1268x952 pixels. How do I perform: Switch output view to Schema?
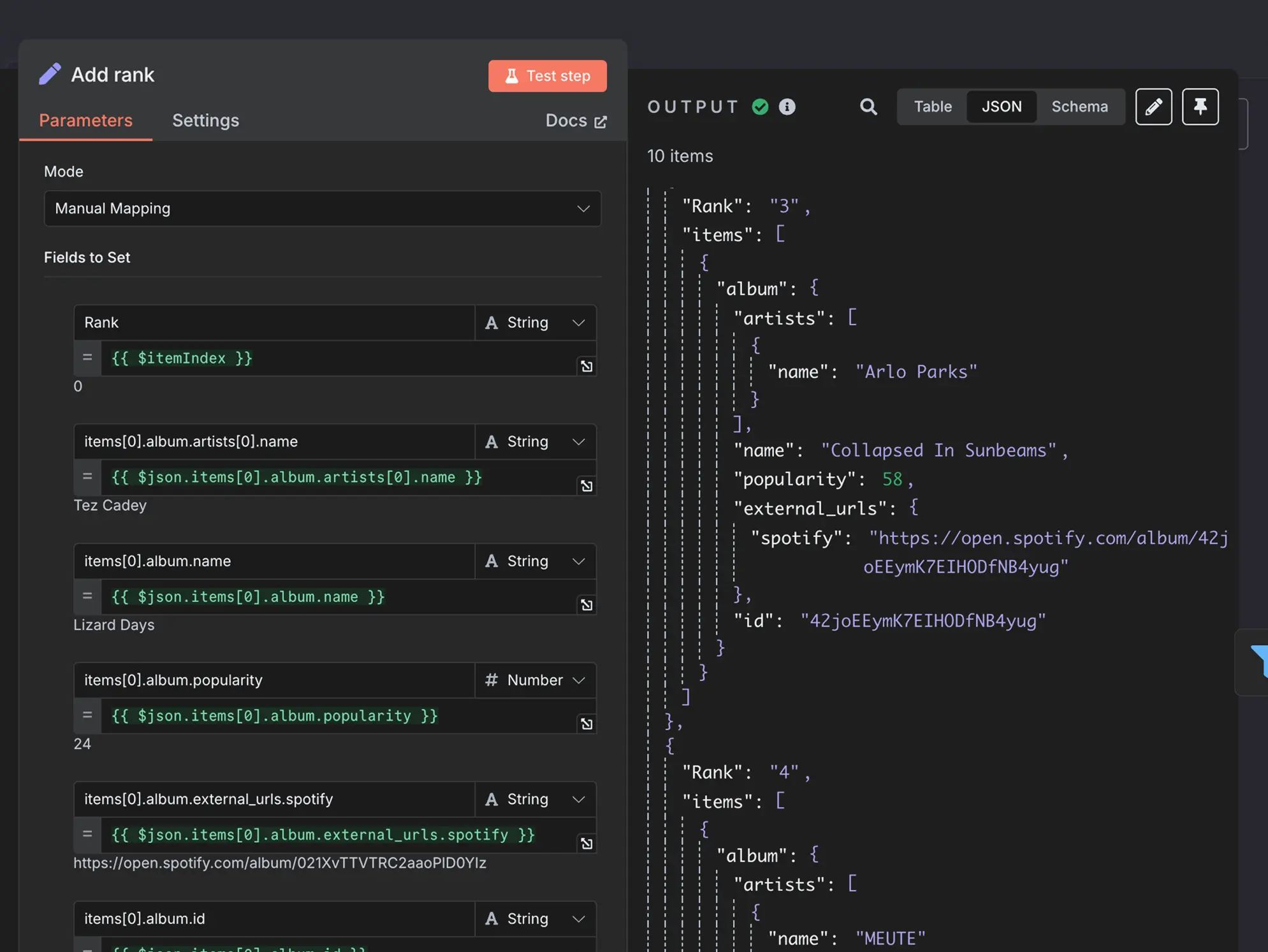[1079, 106]
